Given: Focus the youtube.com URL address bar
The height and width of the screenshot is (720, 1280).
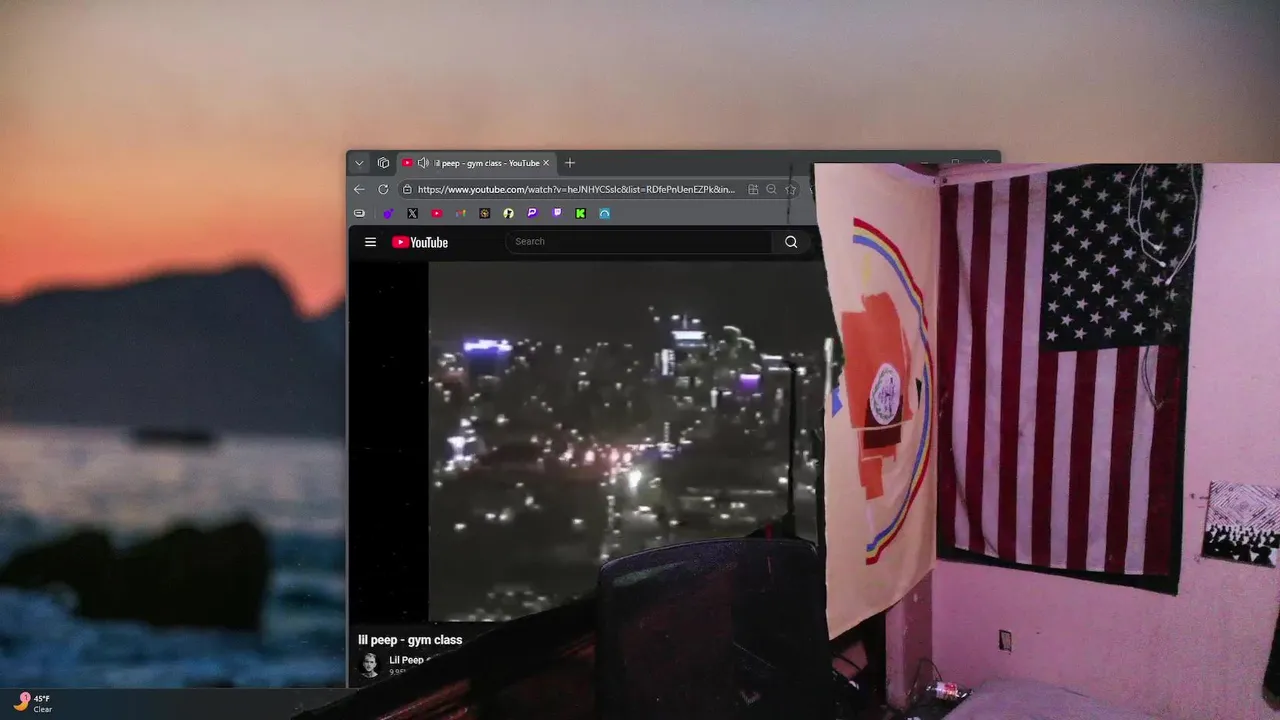Looking at the screenshot, I should [576, 189].
